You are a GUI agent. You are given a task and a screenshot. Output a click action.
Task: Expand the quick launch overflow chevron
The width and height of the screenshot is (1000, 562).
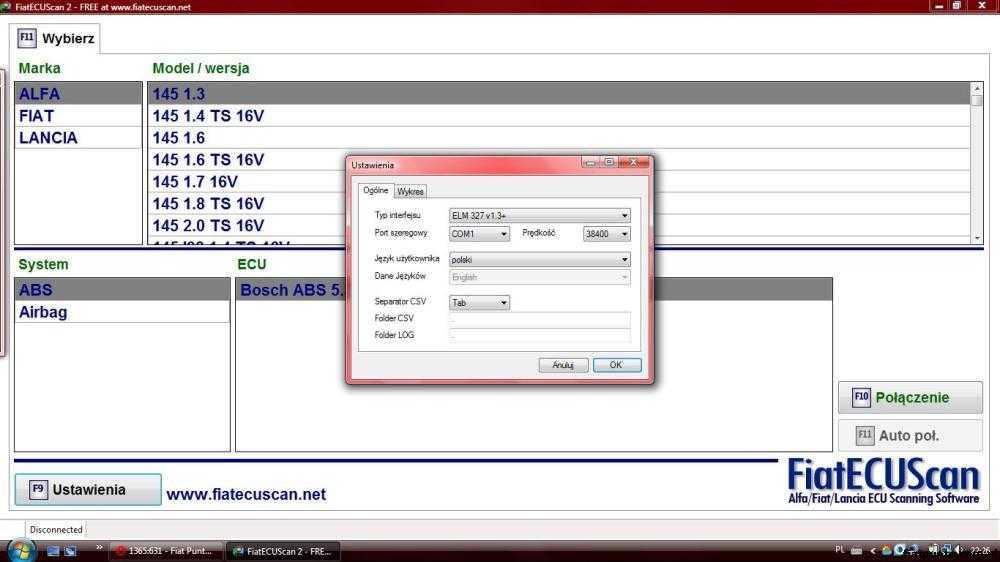click(99, 547)
